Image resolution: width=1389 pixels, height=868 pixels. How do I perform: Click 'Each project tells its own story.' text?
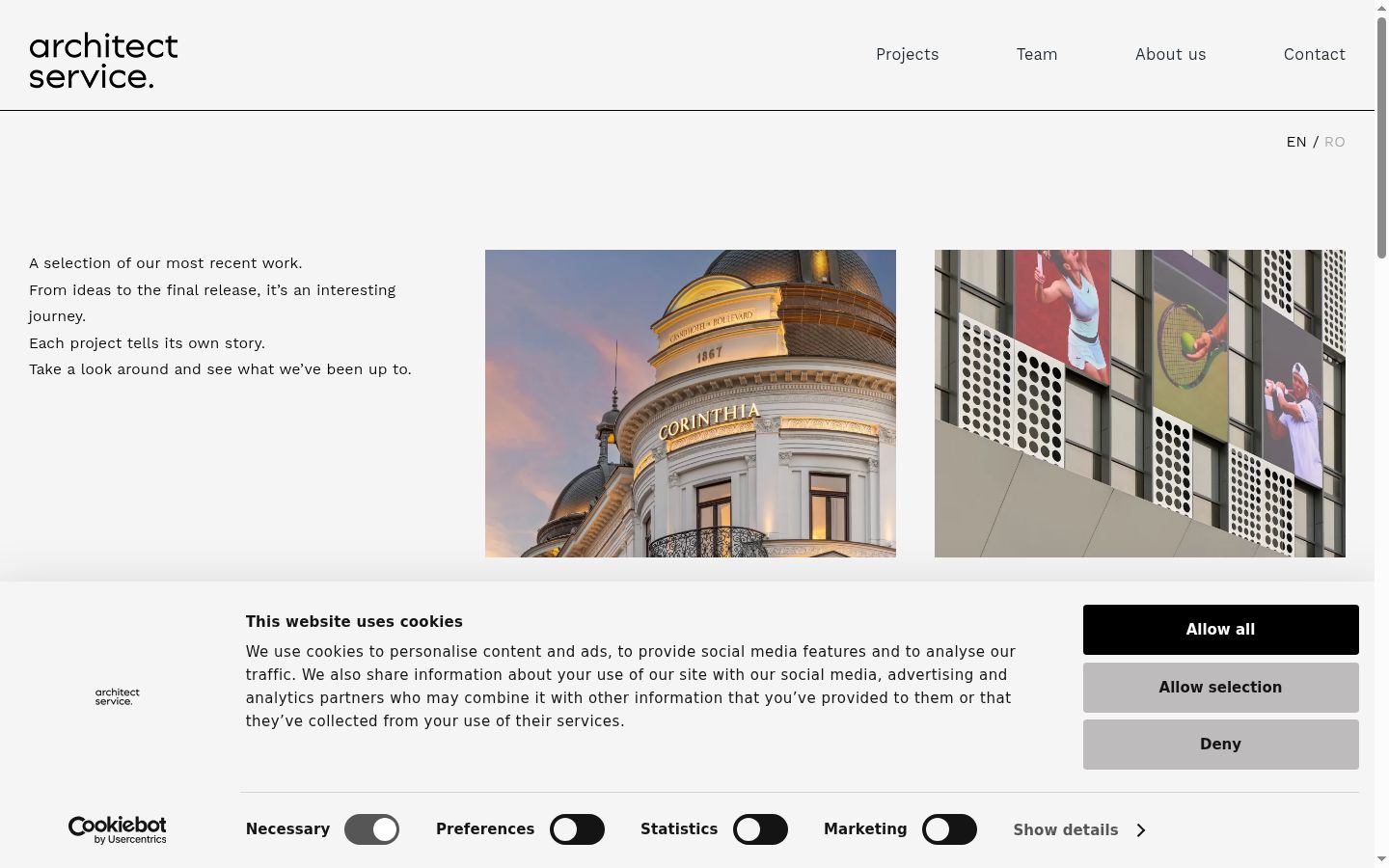pyautogui.click(x=147, y=343)
